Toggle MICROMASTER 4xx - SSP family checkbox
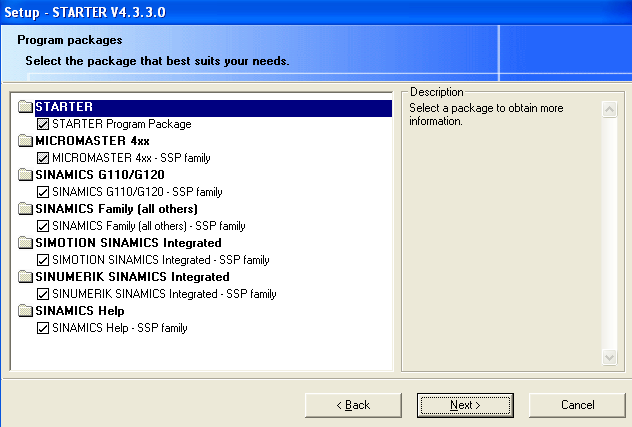Image resolution: width=632 pixels, height=427 pixels. 43,158
